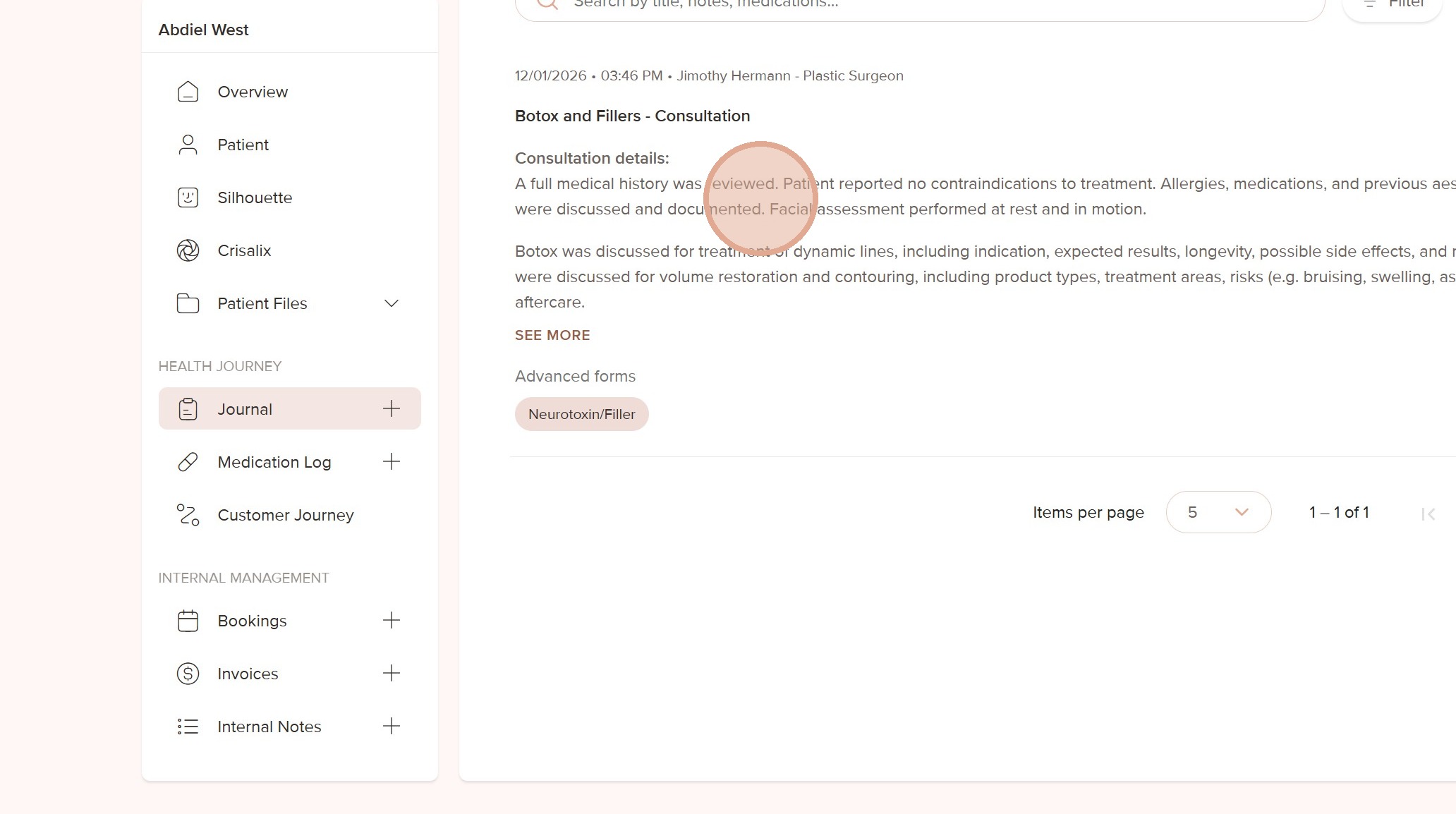Image resolution: width=1456 pixels, height=814 pixels.
Task: Add internal note plus icon
Action: [x=392, y=727]
